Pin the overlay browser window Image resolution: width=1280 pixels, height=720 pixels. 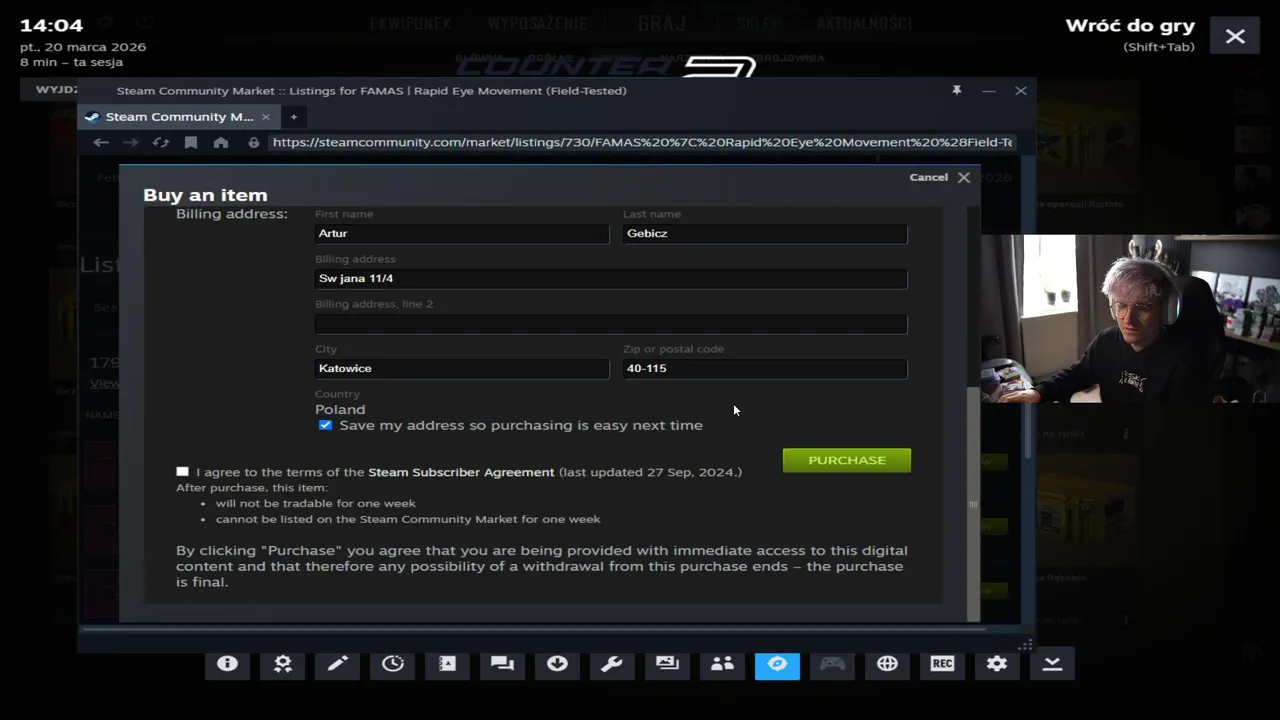click(956, 90)
